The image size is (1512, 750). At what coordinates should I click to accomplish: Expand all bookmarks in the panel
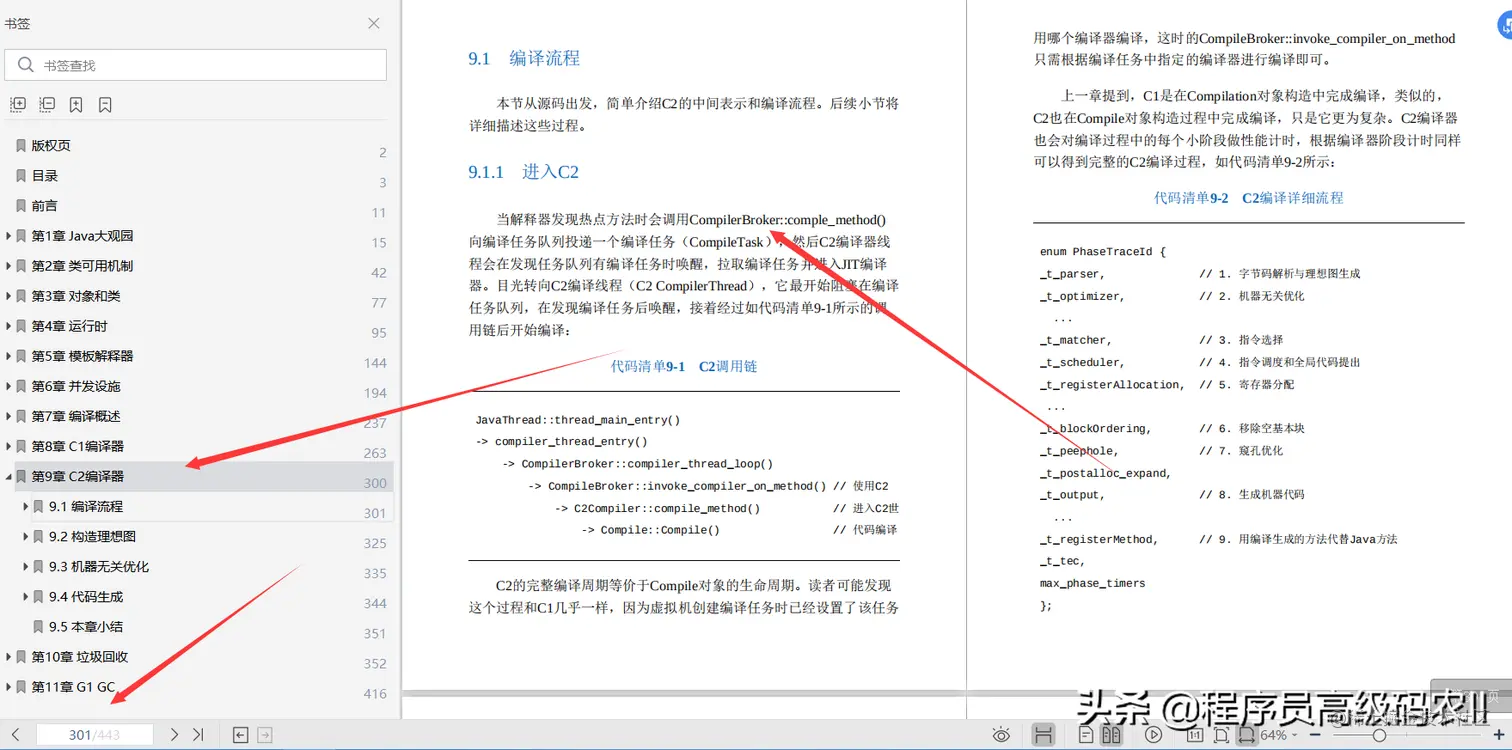coord(16,104)
